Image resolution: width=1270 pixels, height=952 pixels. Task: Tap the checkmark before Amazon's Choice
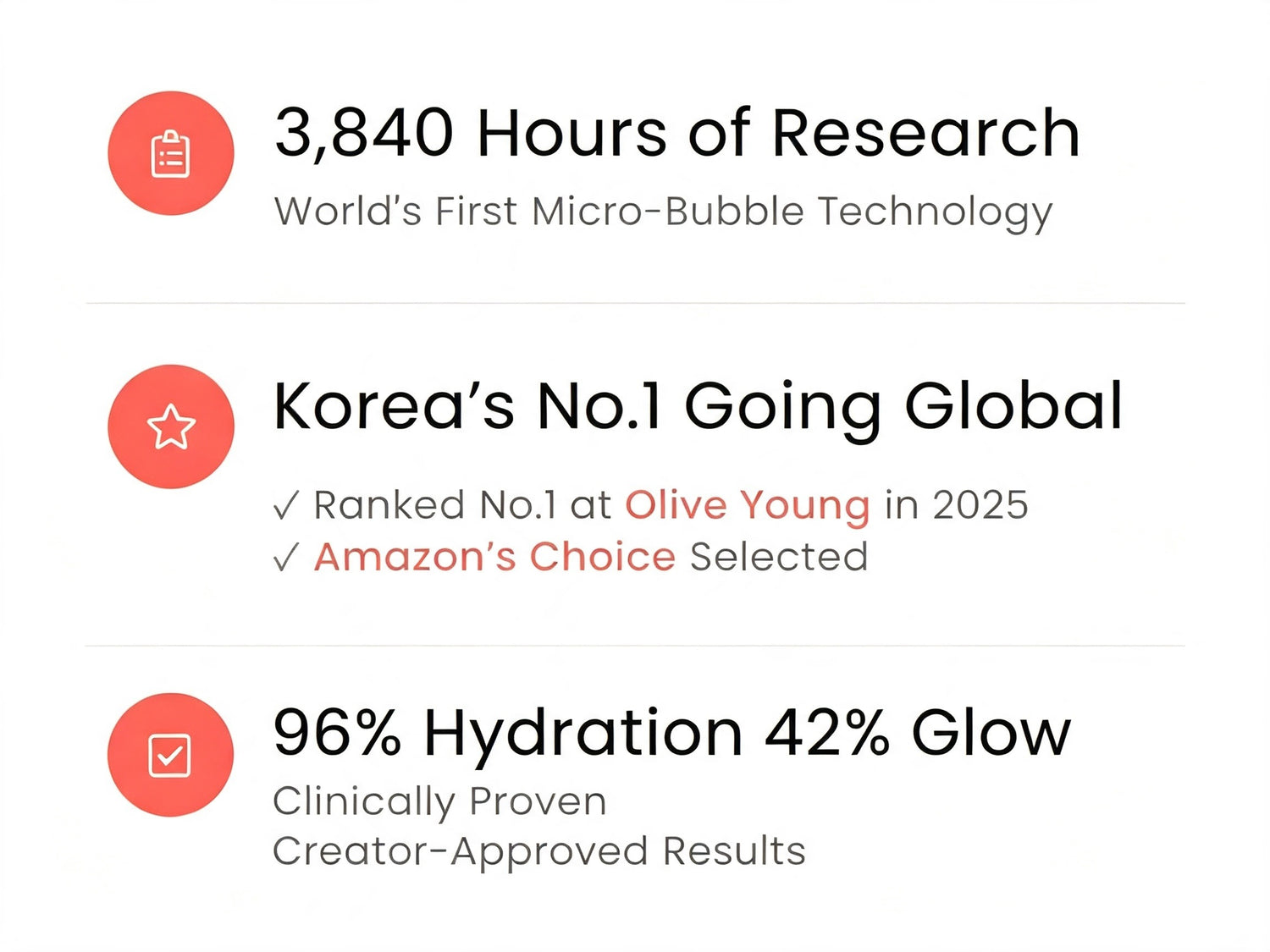click(286, 558)
